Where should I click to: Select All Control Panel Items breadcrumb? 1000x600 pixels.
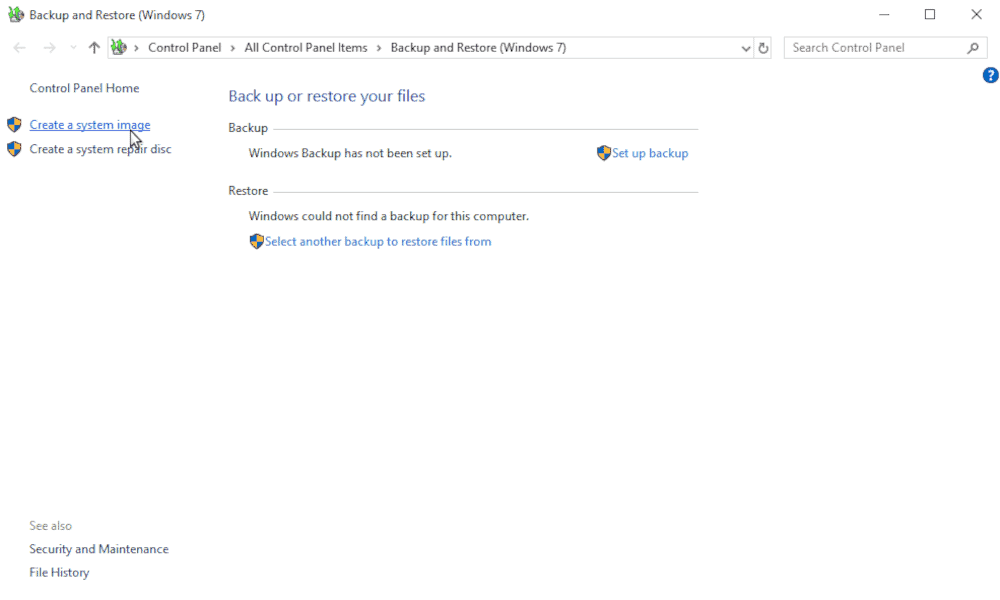click(306, 48)
